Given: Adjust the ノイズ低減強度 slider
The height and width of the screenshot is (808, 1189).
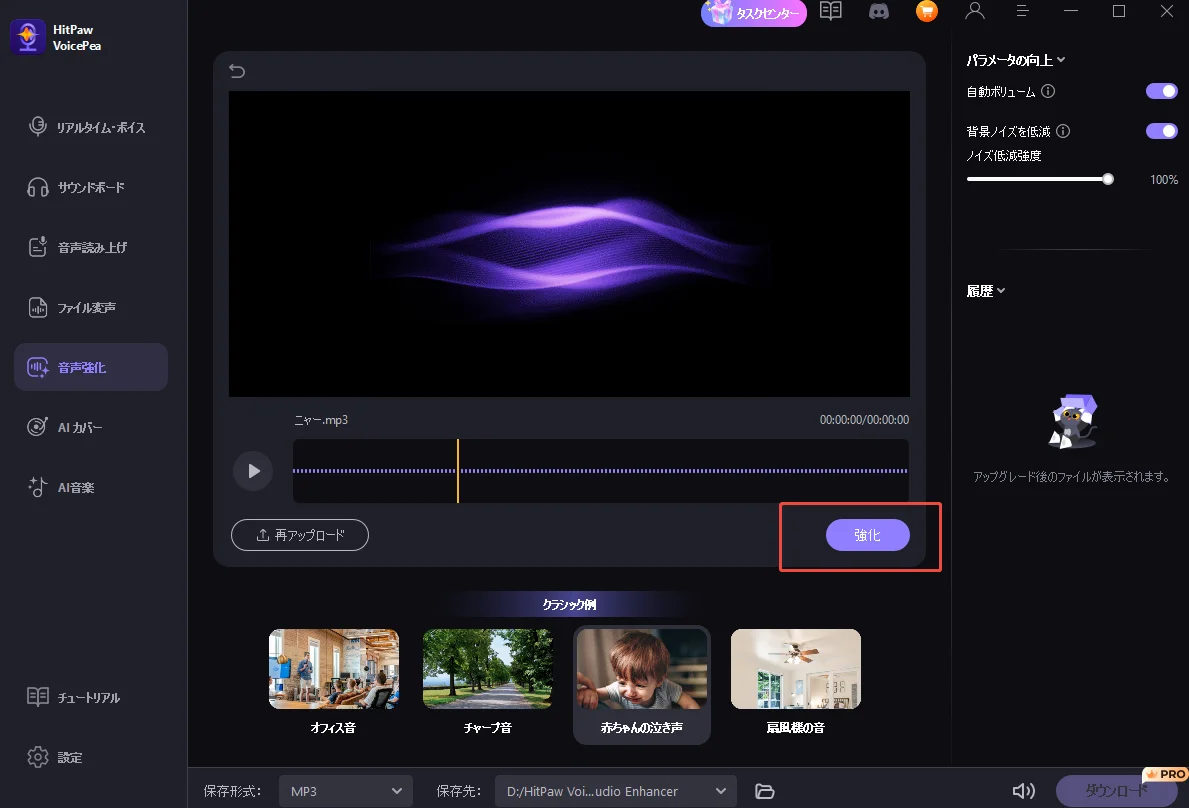Looking at the screenshot, I should tap(1107, 179).
